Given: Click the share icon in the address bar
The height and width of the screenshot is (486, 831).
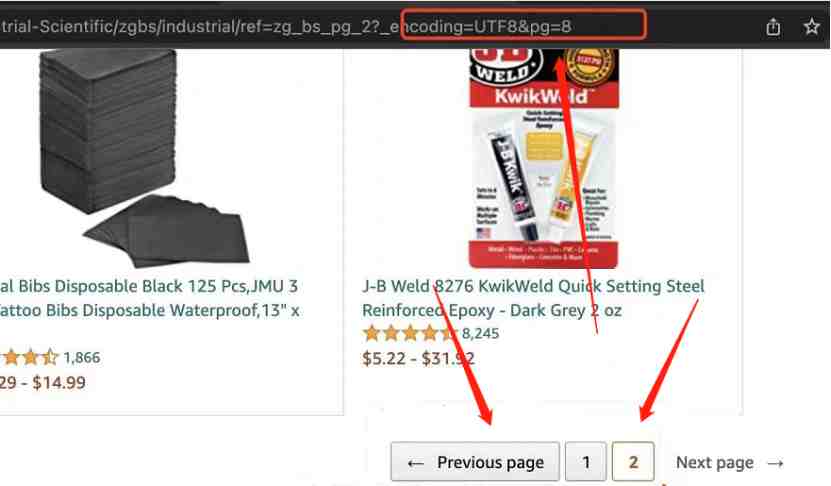Looking at the screenshot, I should point(773,26).
